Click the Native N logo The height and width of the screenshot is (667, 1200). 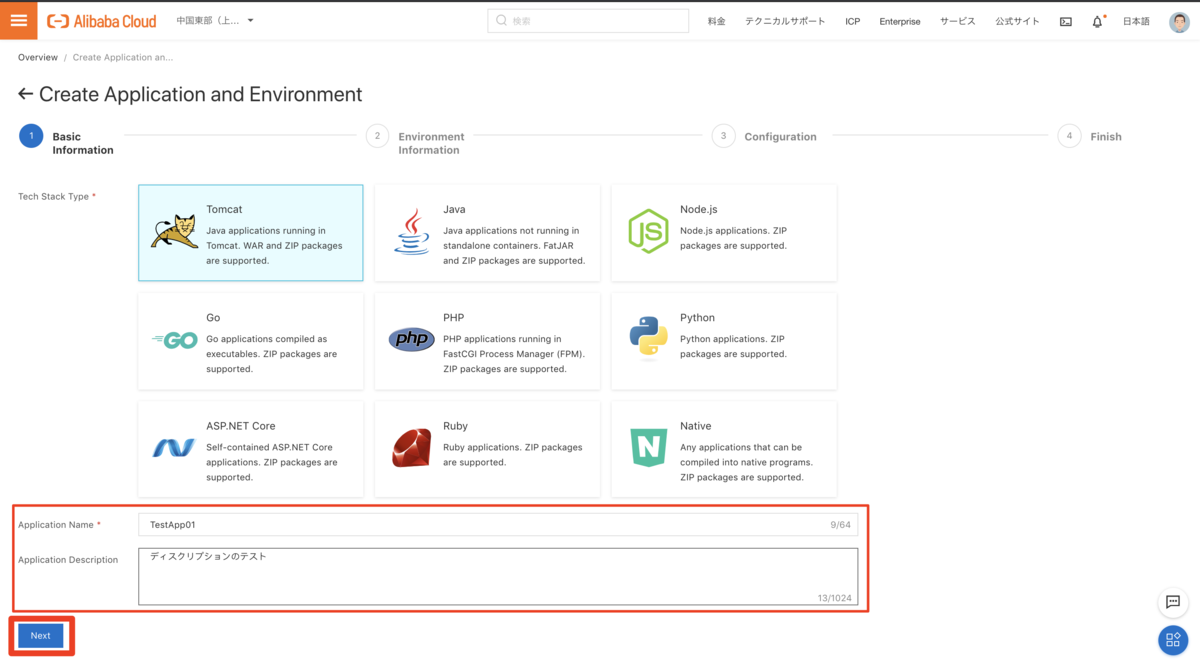coord(648,447)
